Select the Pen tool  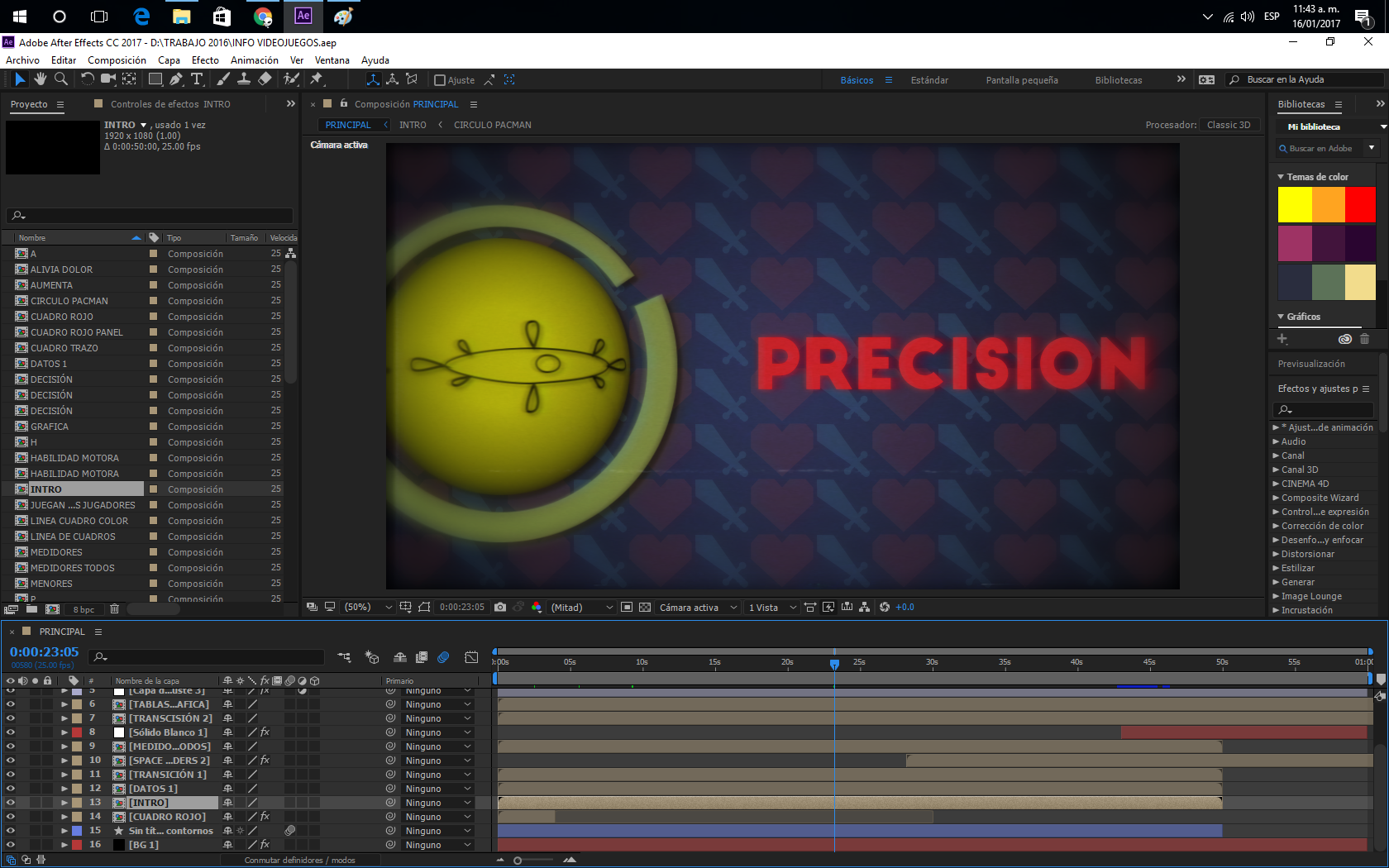176,79
